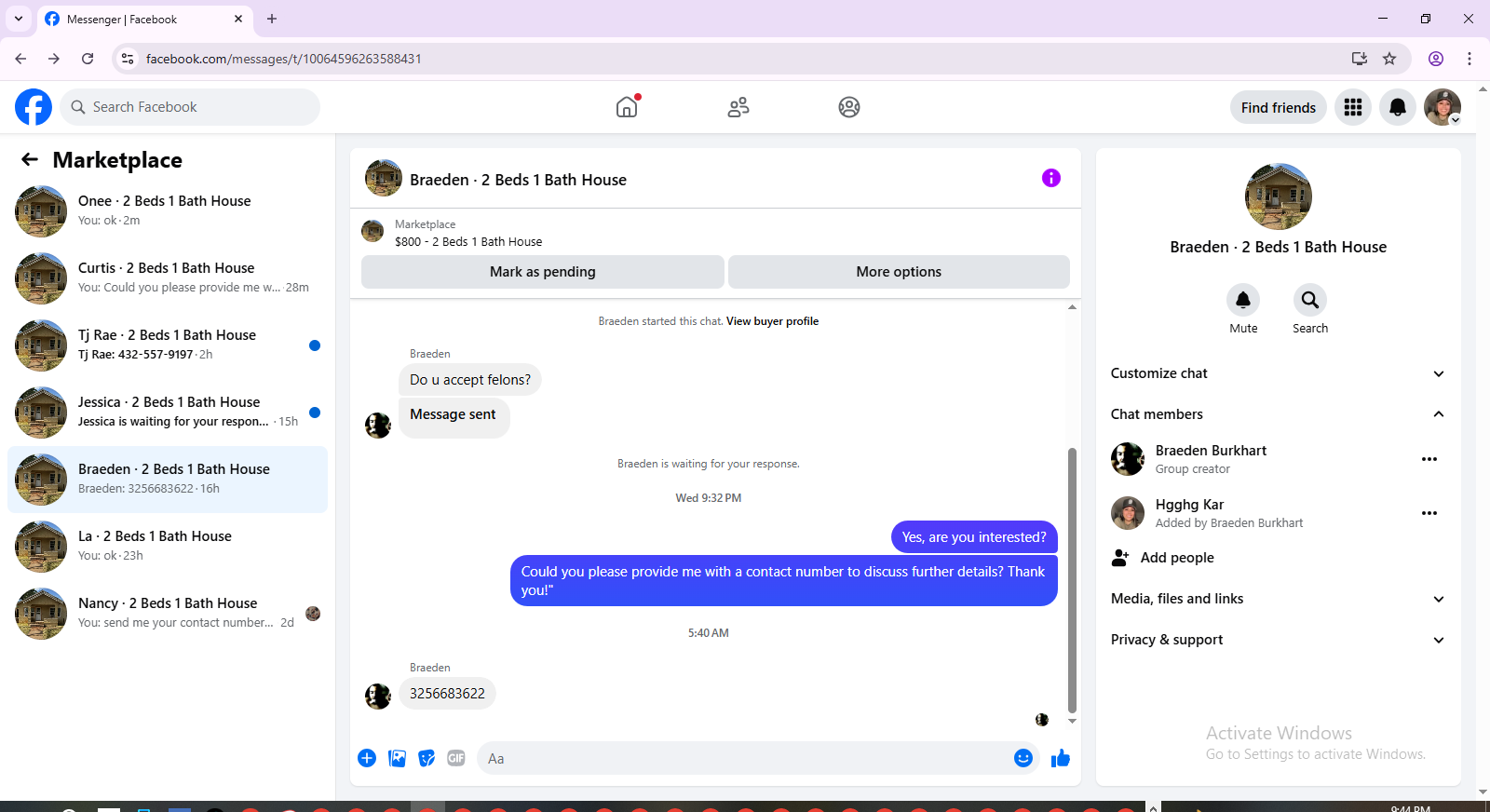The width and height of the screenshot is (1490, 812).
Task: Open the Friends icon in top navigation
Action: click(738, 107)
